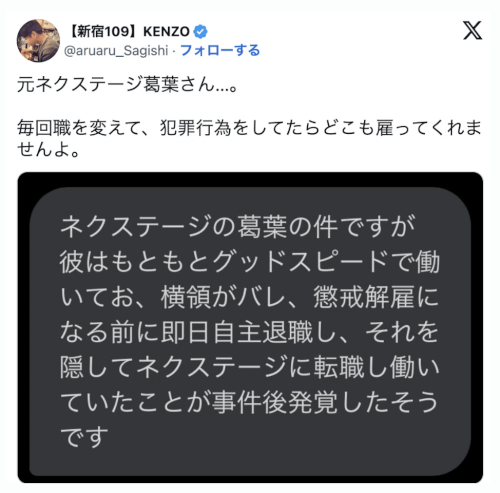The width and height of the screenshot is (500, 493).
Task: Click the tweet's final line せんよ。
Action: [48, 149]
